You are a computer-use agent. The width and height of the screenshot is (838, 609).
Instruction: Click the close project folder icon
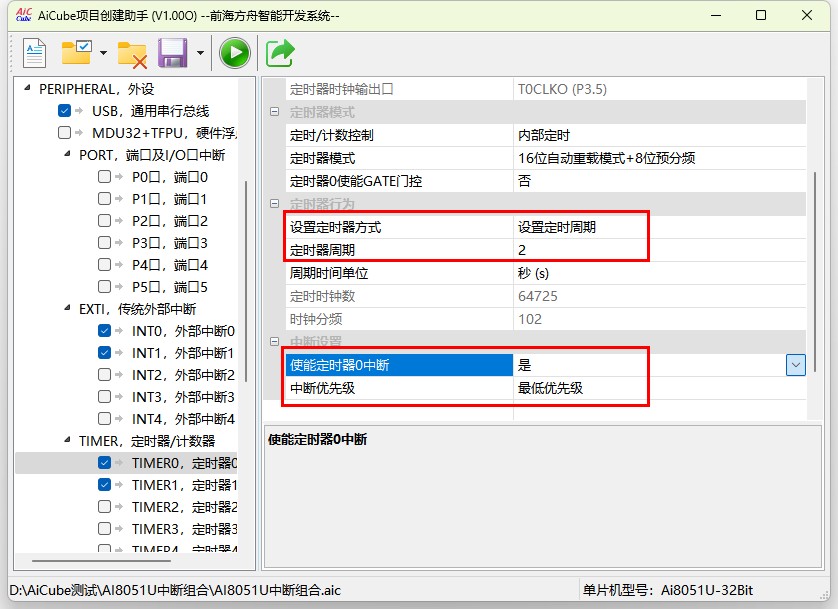click(x=133, y=55)
